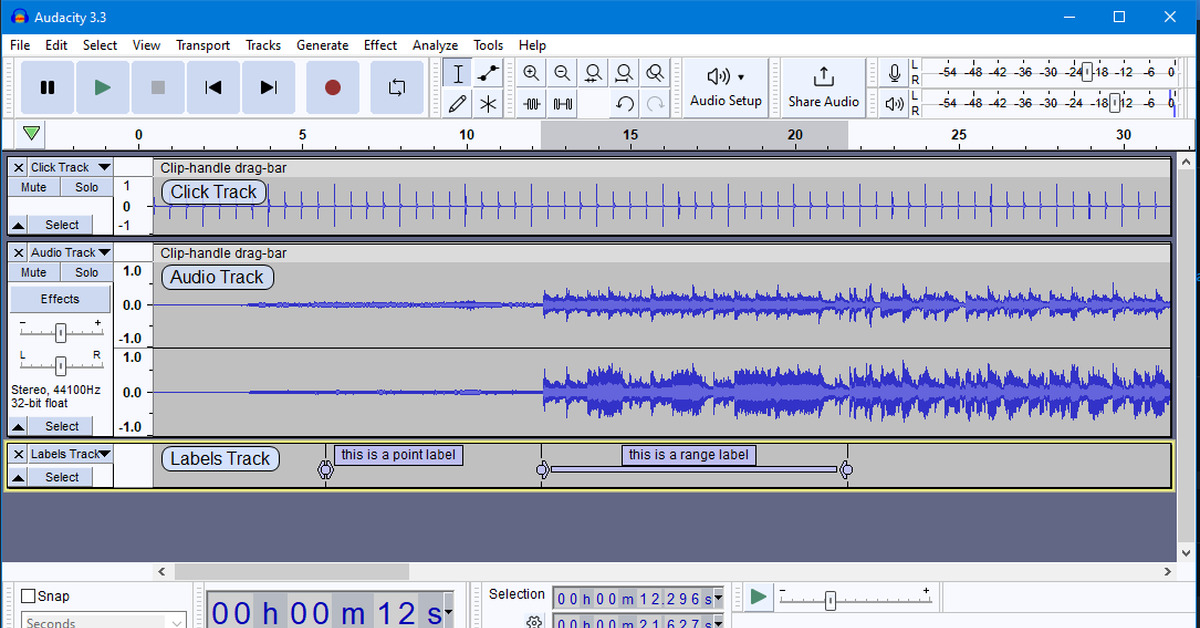Open the Analyze menu

click(x=435, y=45)
